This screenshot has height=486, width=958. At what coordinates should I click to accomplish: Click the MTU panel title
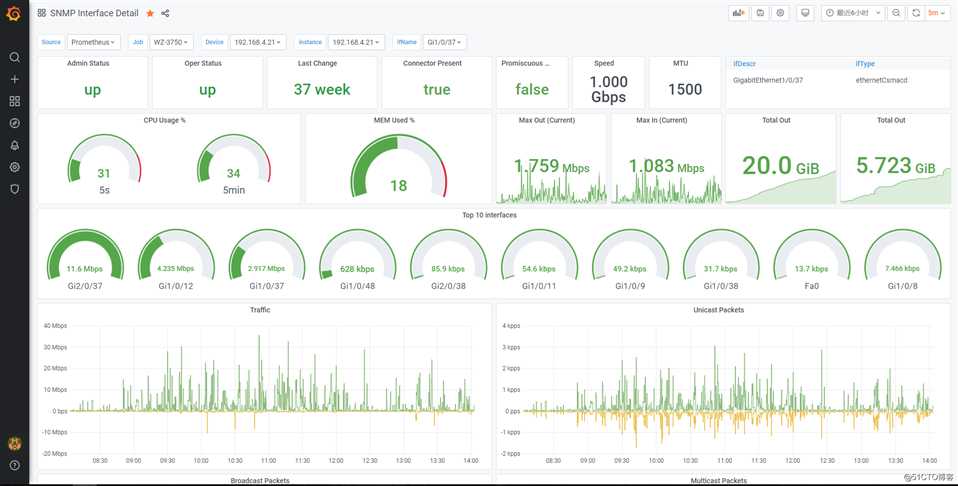(x=681, y=63)
